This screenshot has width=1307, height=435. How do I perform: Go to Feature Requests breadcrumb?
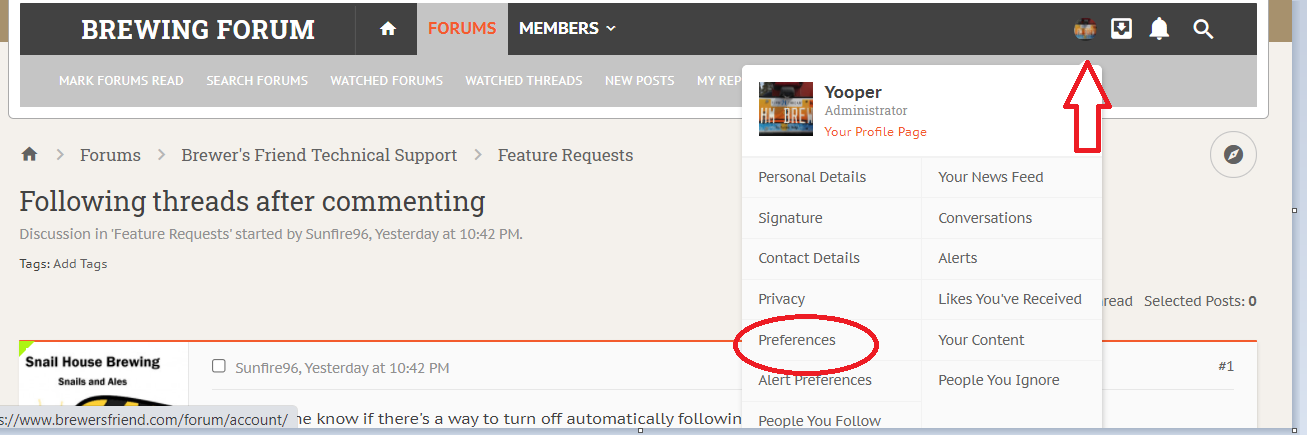coord(565,155)
